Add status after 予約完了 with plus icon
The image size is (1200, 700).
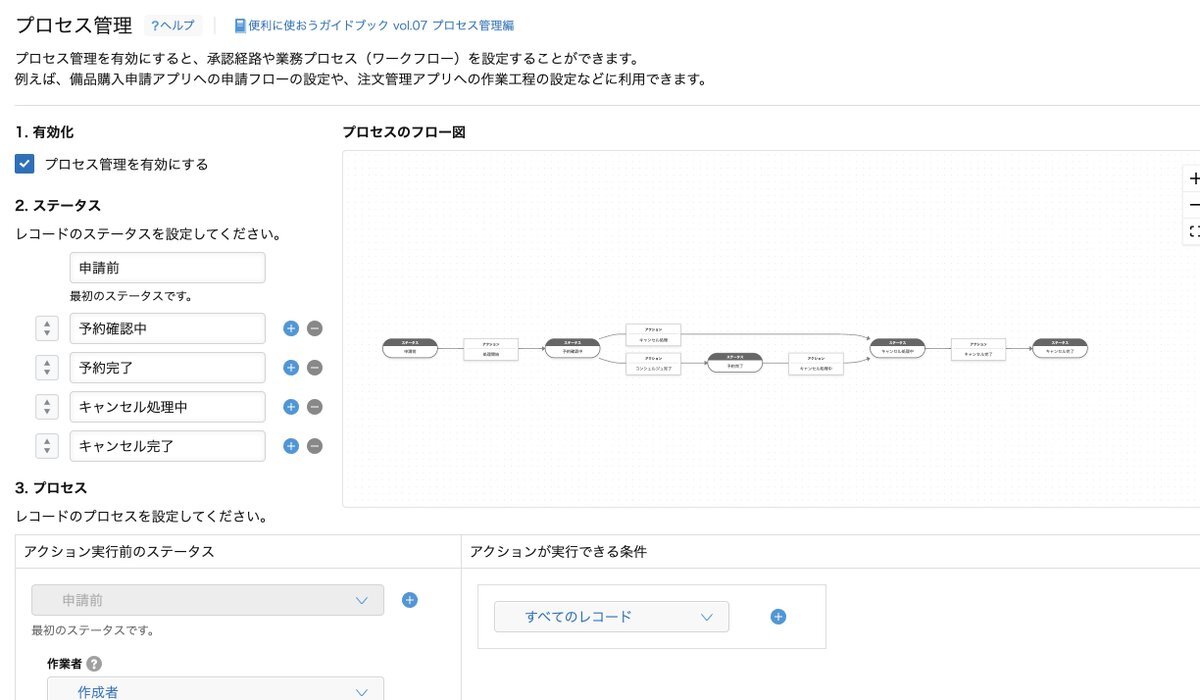click(291, 367)
